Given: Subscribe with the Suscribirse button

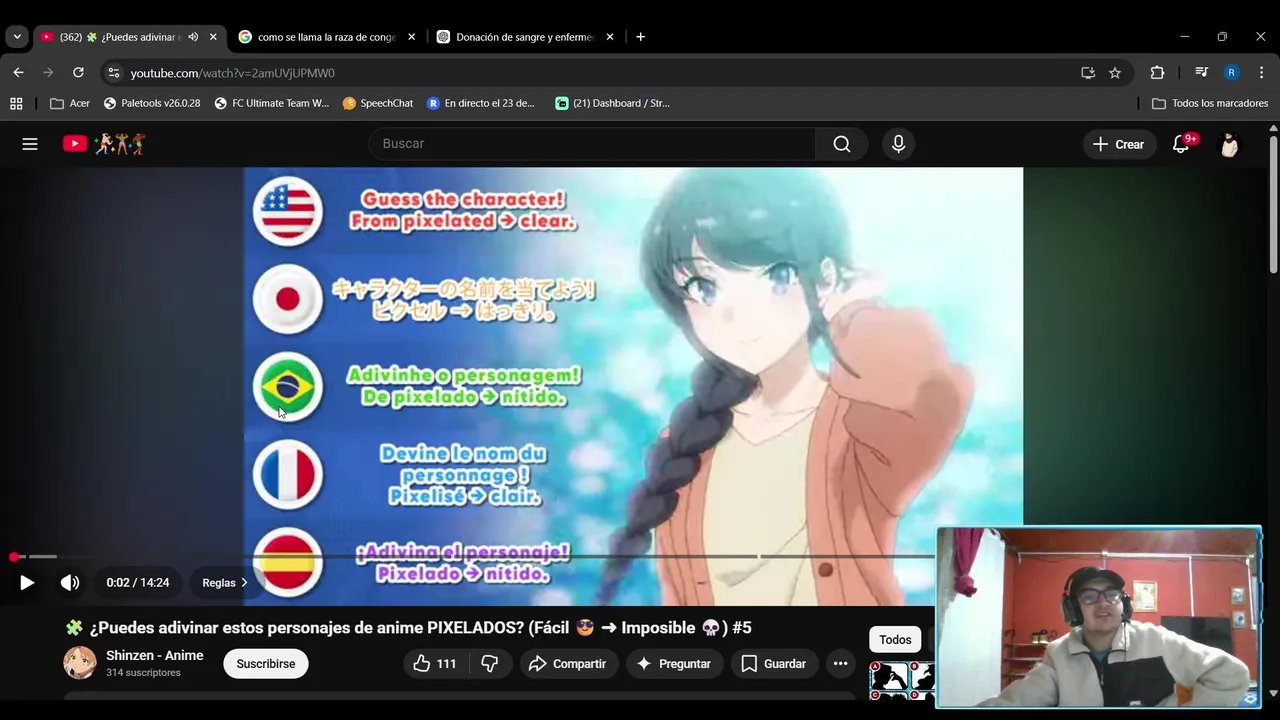Looking at the screenshot, I should 266,664.
